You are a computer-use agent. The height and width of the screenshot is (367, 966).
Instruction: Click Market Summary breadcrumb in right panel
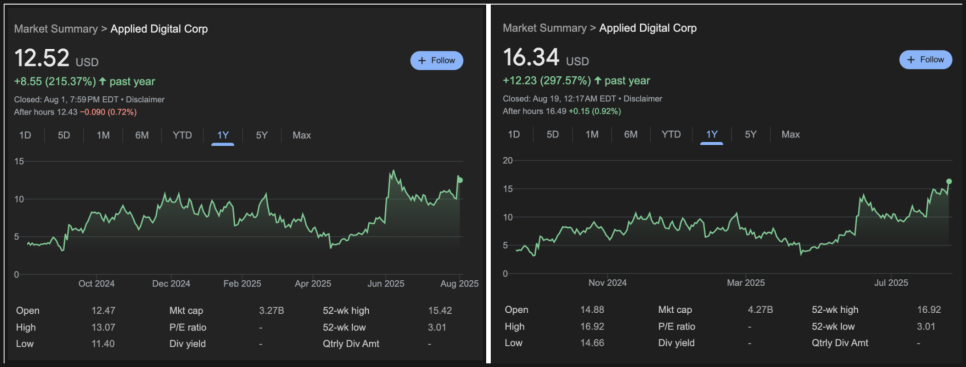click(x=544, y=28)
